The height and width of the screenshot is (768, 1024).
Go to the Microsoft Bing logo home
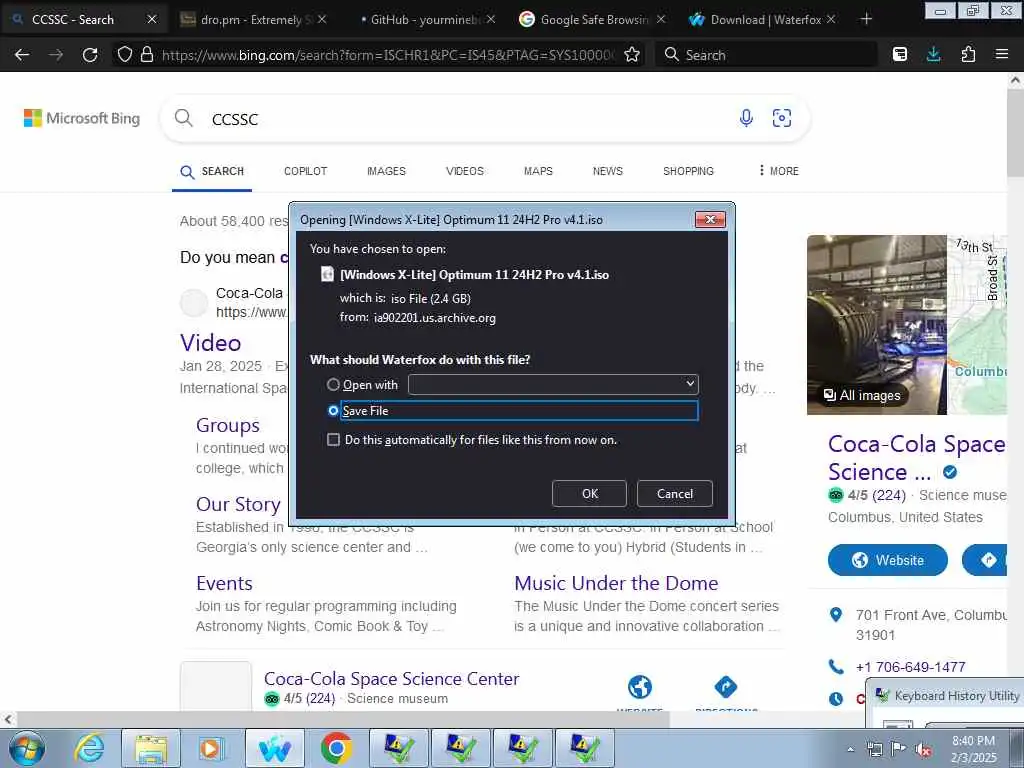click(x=82, y=118)
